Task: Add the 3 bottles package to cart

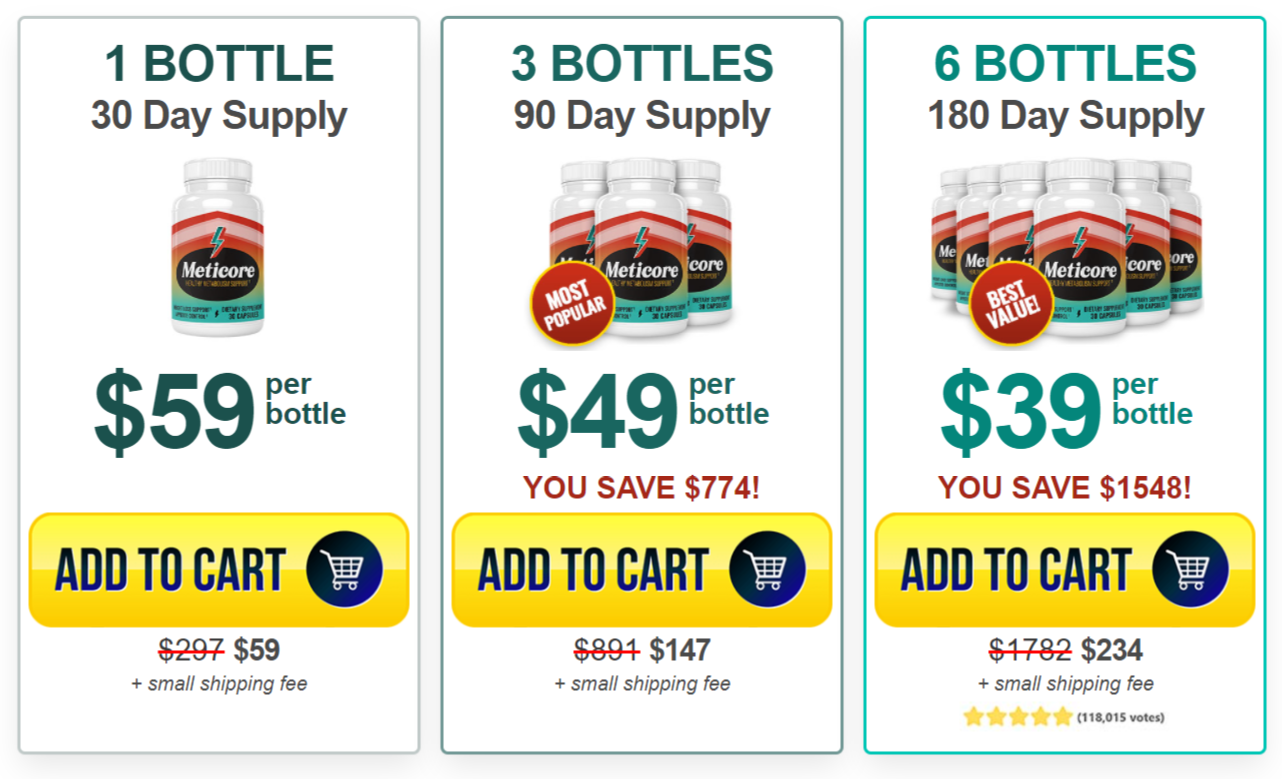Action: point(642,570)
